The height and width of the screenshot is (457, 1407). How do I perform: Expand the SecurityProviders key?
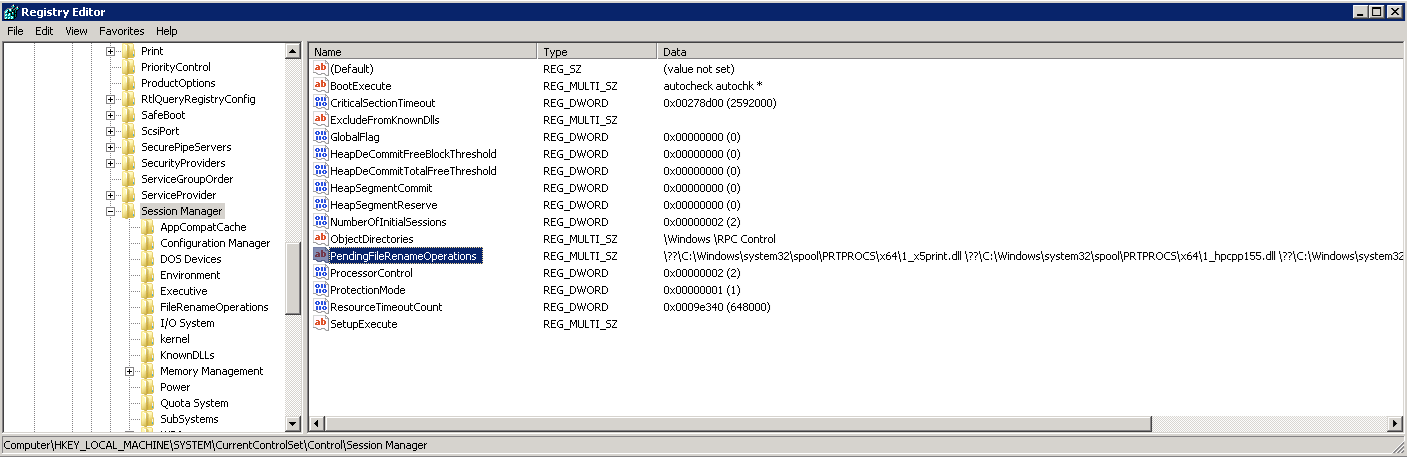tap(111, 163)
